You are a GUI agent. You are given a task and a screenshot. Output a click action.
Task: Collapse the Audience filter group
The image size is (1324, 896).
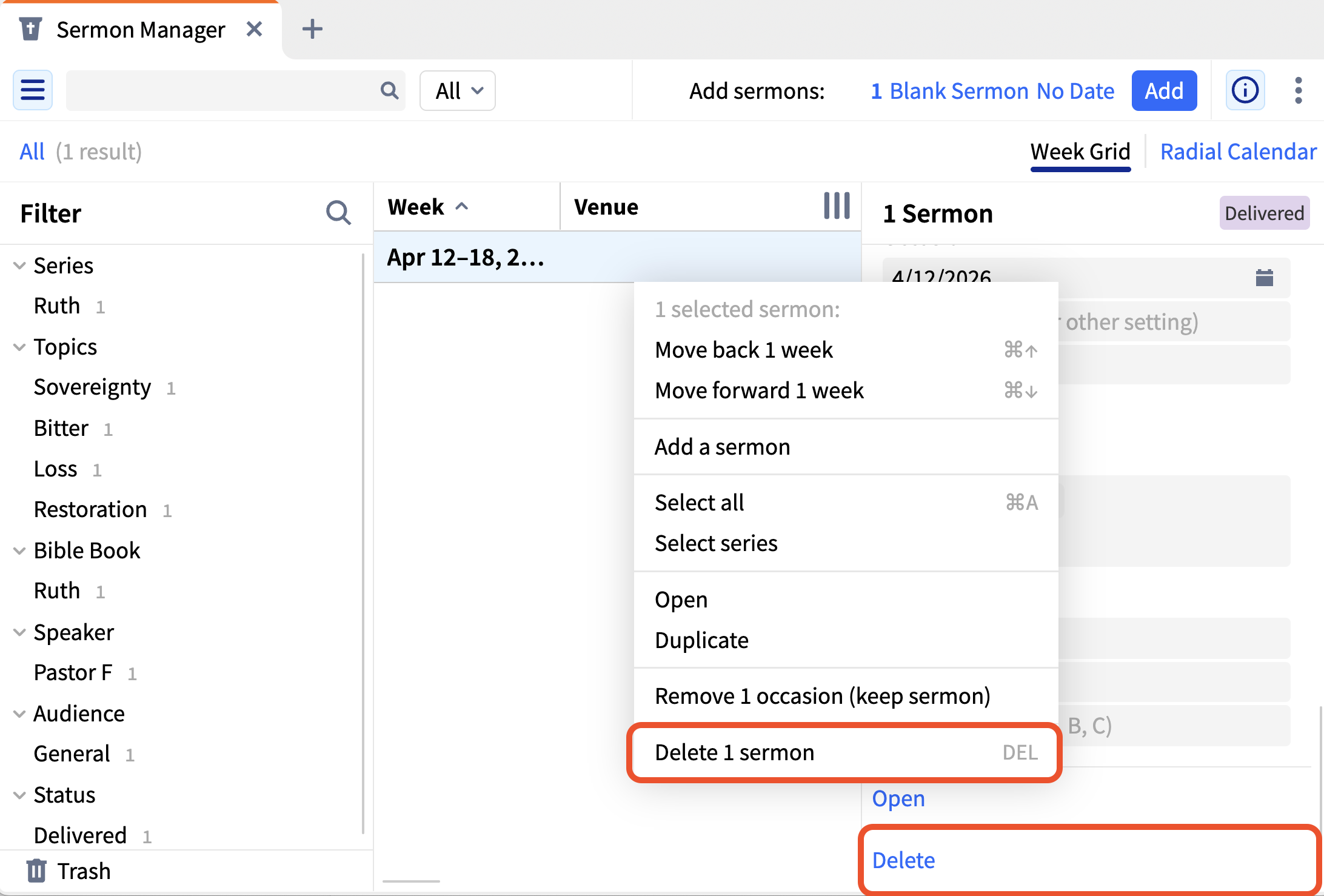pos(19,714)
